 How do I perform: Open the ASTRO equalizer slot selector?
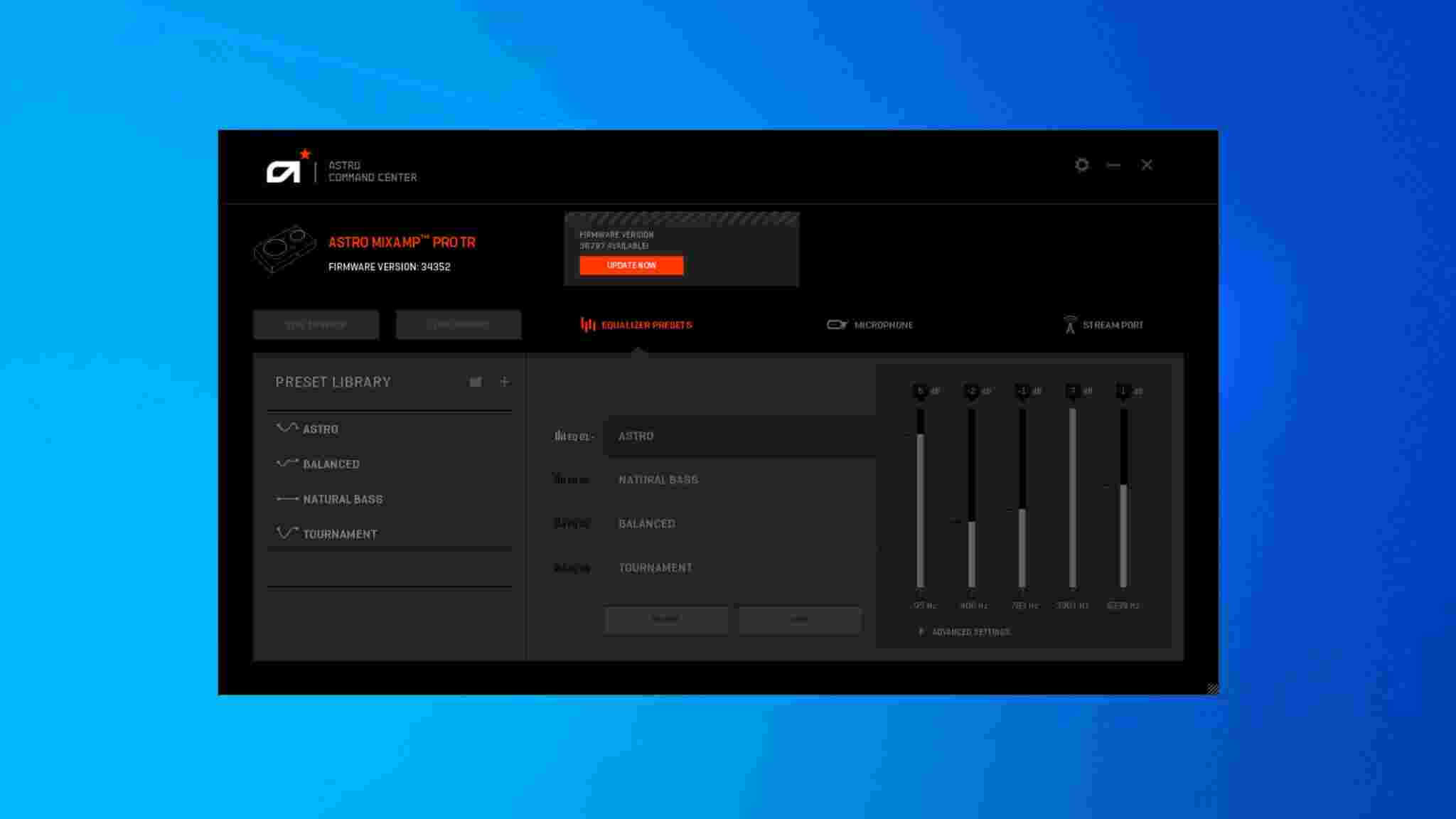pyautogui.click(x=739, y=436)
